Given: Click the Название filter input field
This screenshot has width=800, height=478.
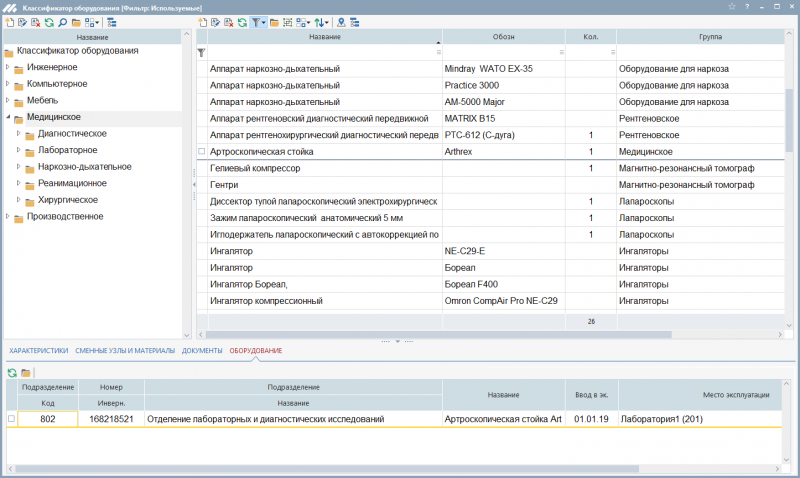Looking at the screenshot, I should (x=320, y=52).
